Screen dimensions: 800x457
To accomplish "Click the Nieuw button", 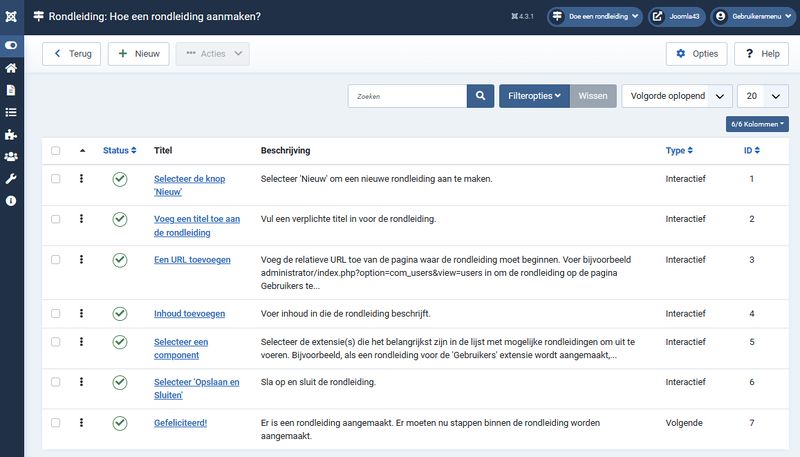I will [138, 54].
